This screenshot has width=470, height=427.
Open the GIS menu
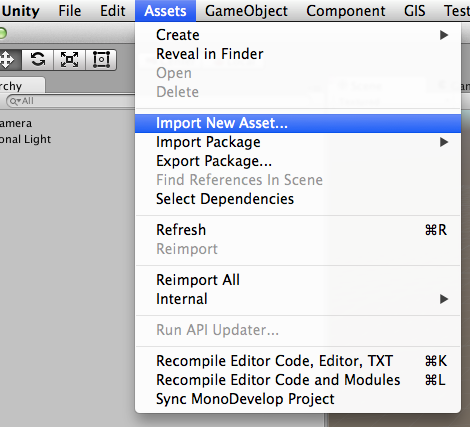pyautogui.click(x=415, y=11)
